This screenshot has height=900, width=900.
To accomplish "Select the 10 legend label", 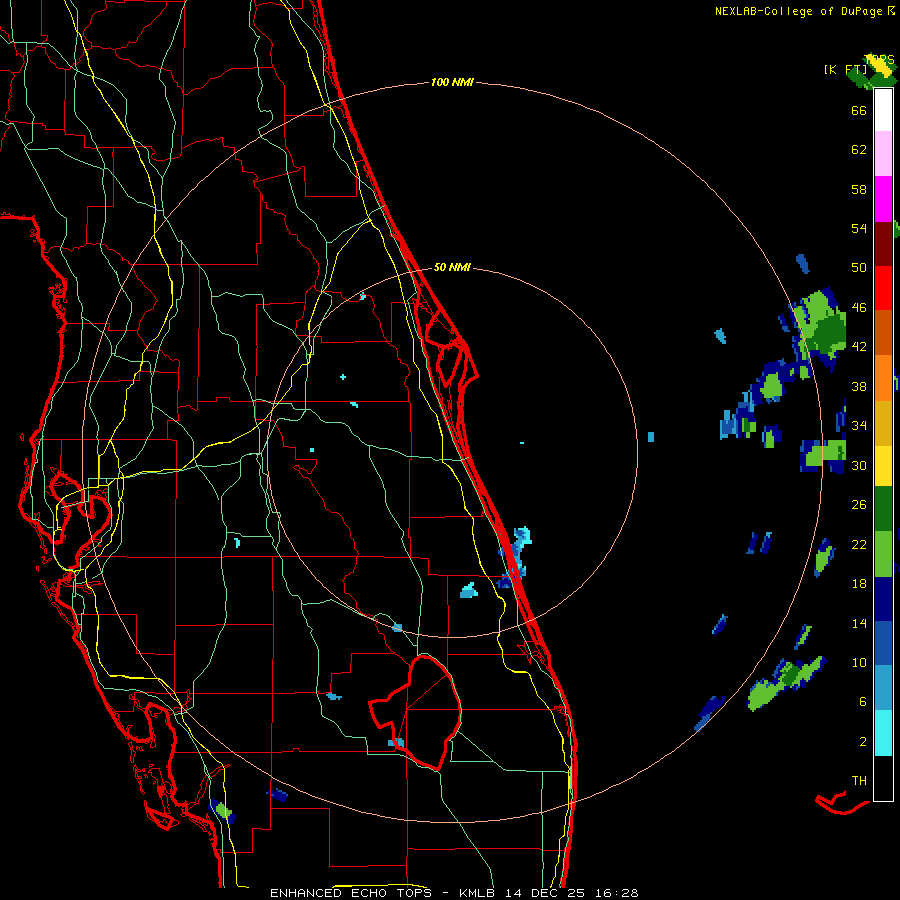I will tap(859, 662).
